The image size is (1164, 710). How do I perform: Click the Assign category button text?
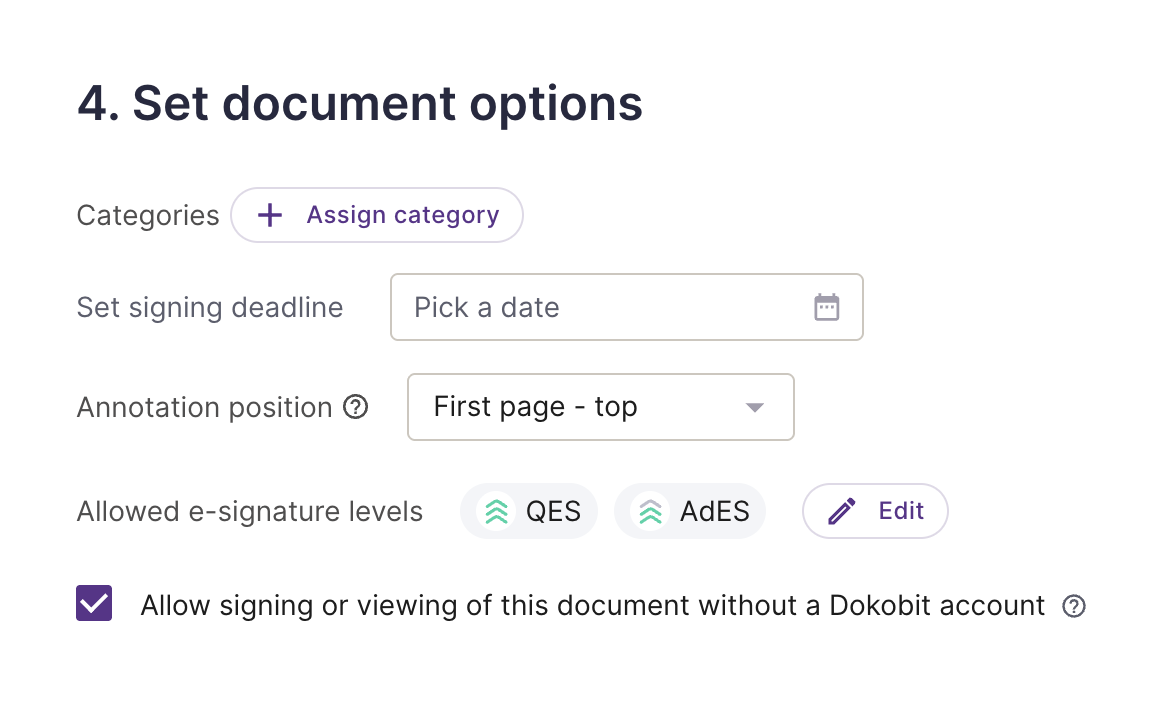(402, 215)
